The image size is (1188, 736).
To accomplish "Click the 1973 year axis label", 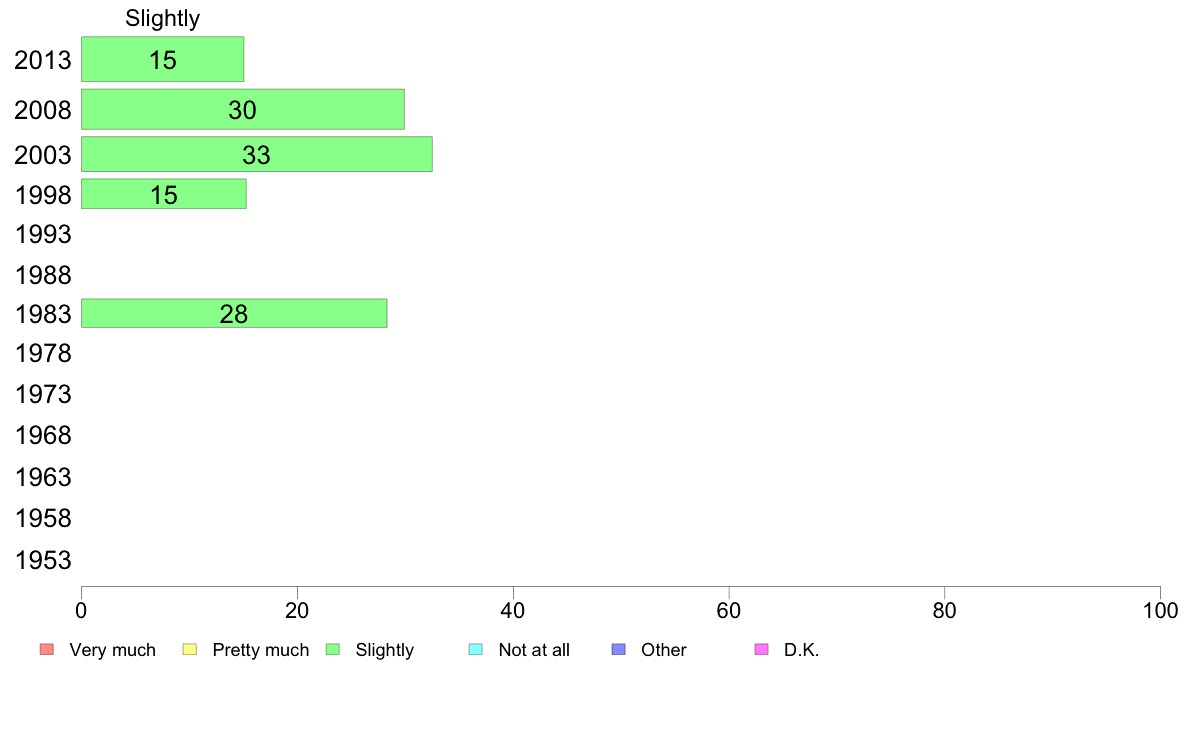I will pos(43,394).
